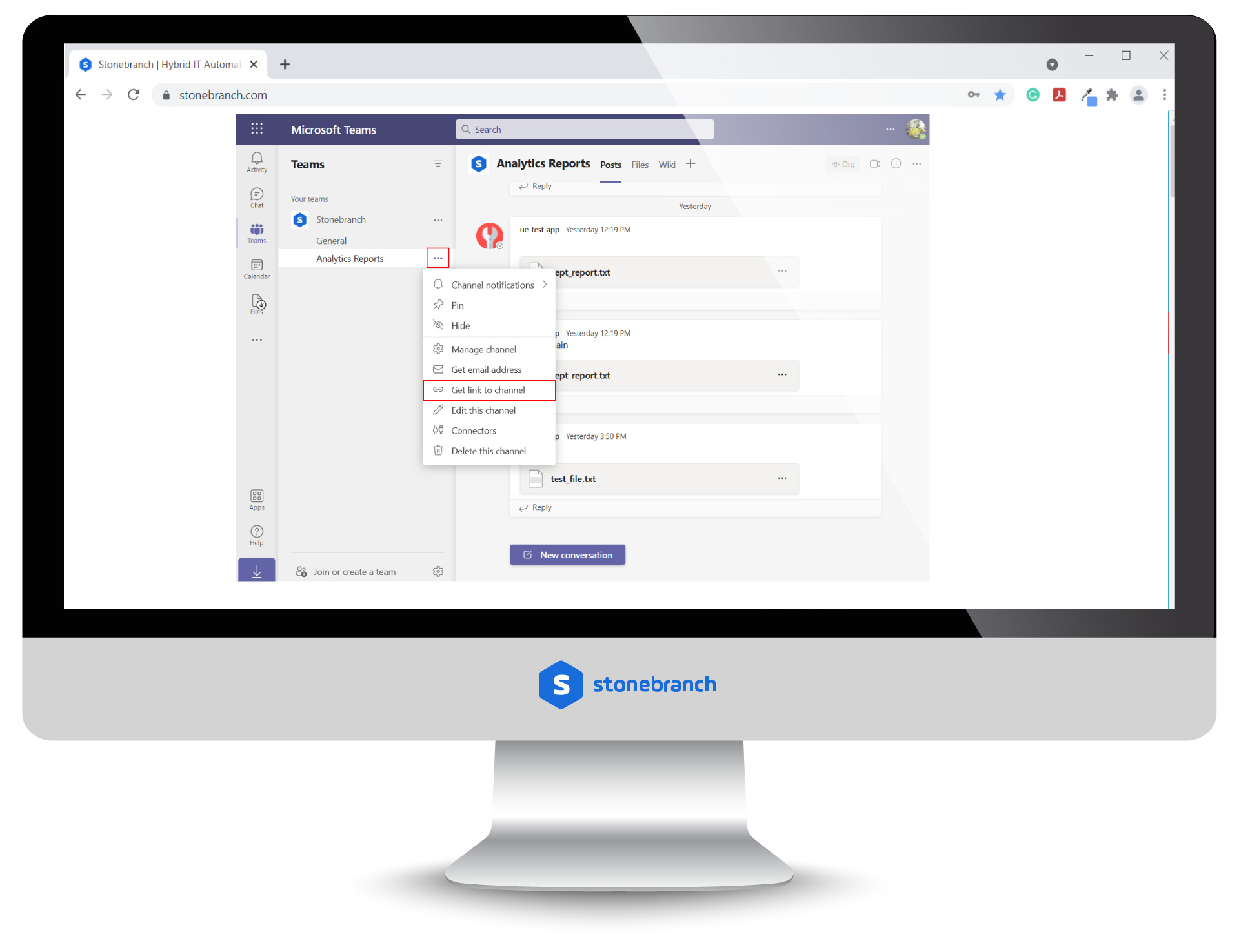Click the Teams settings gear icon
The height and width of the screenshot is (952, 1239).
pos(437,572)
